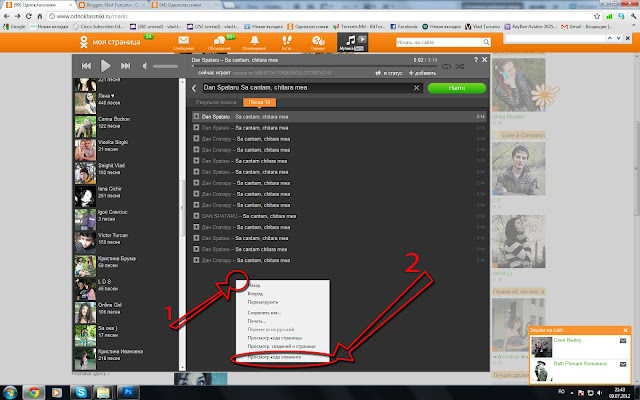Play the previous track in the music player
The width and height of the screenshot is (640, 400).
click(86, 66)
